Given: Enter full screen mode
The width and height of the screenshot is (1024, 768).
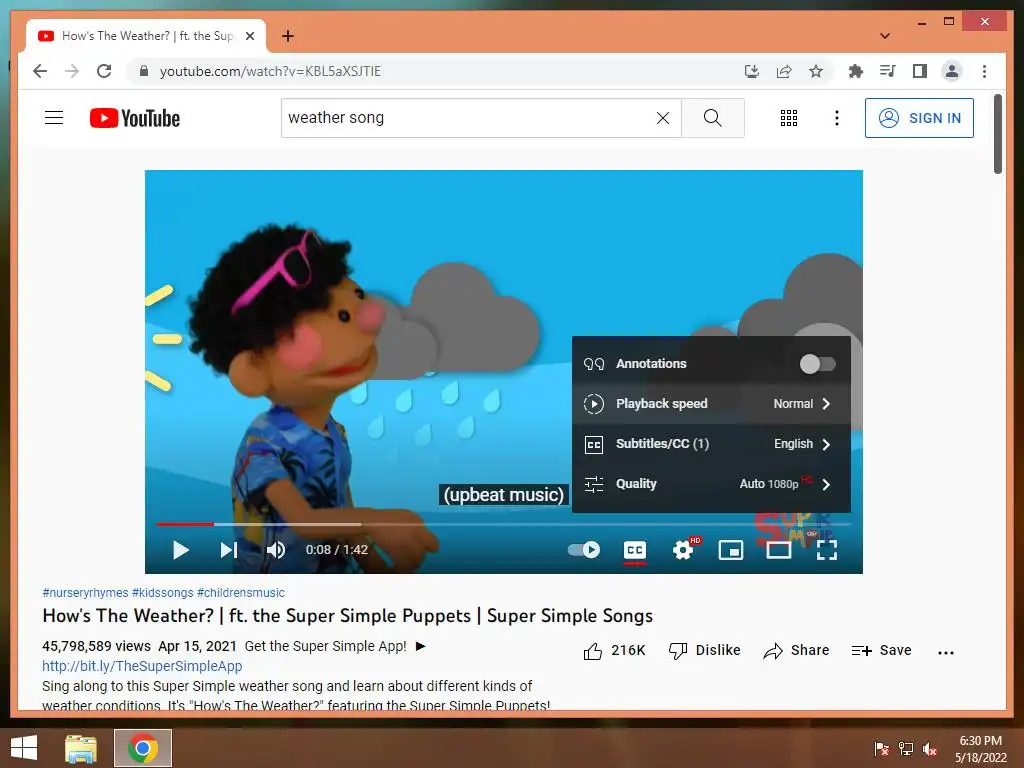Looking at the screenshot, I should click(x=827, y=550).
